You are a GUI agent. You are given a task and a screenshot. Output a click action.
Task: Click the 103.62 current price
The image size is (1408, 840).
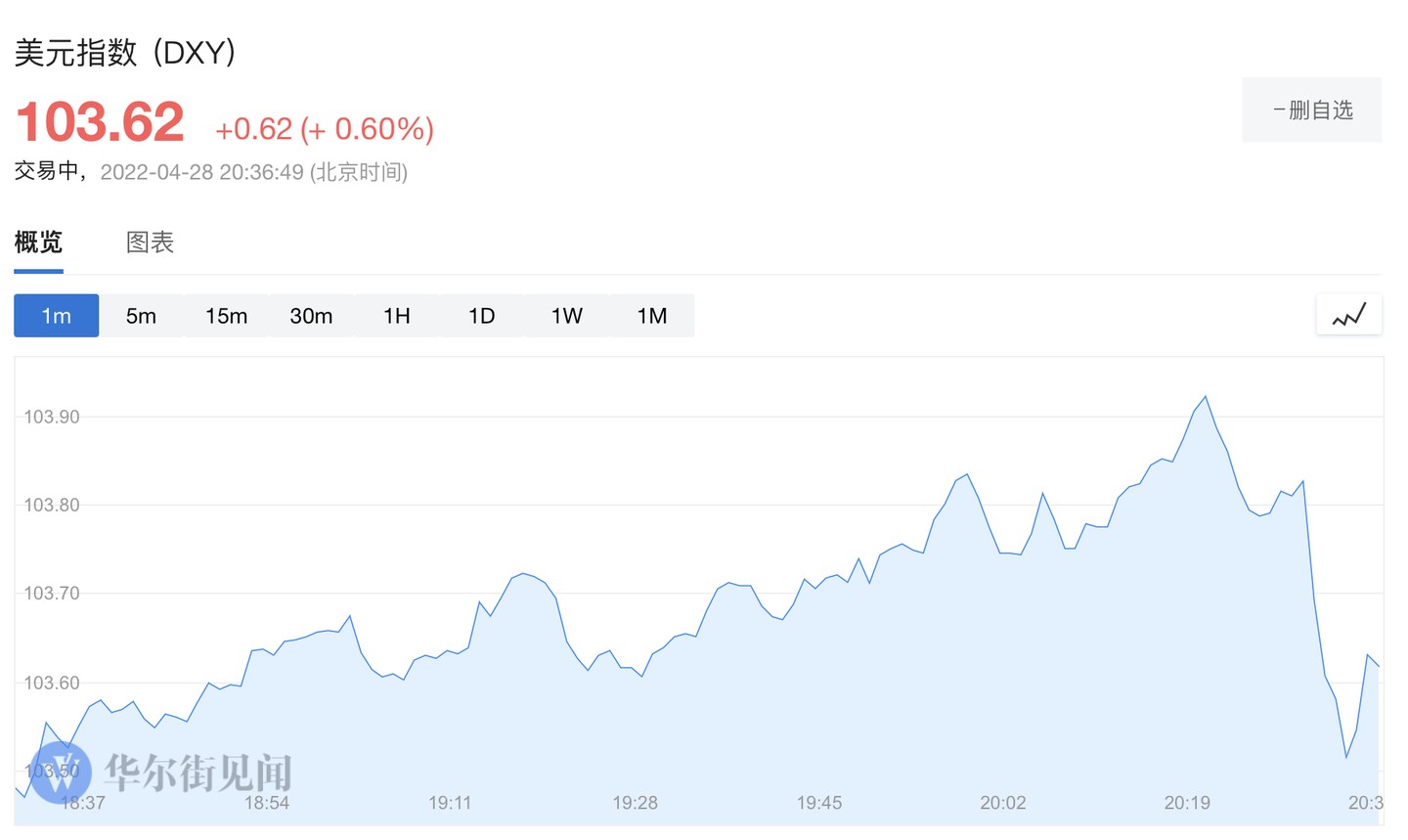coord(100,123)
